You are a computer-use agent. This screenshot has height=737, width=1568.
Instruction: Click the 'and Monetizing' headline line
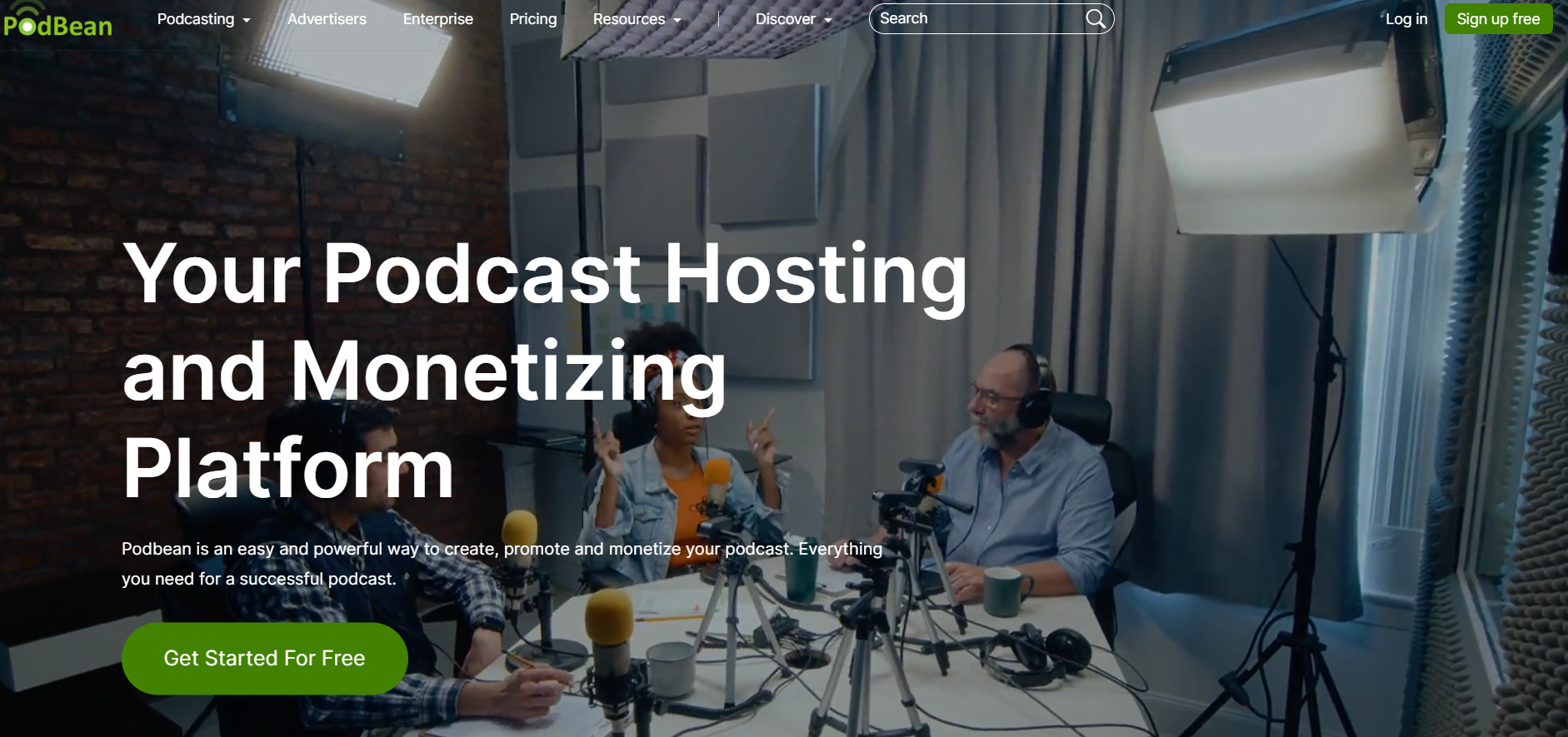424,371
